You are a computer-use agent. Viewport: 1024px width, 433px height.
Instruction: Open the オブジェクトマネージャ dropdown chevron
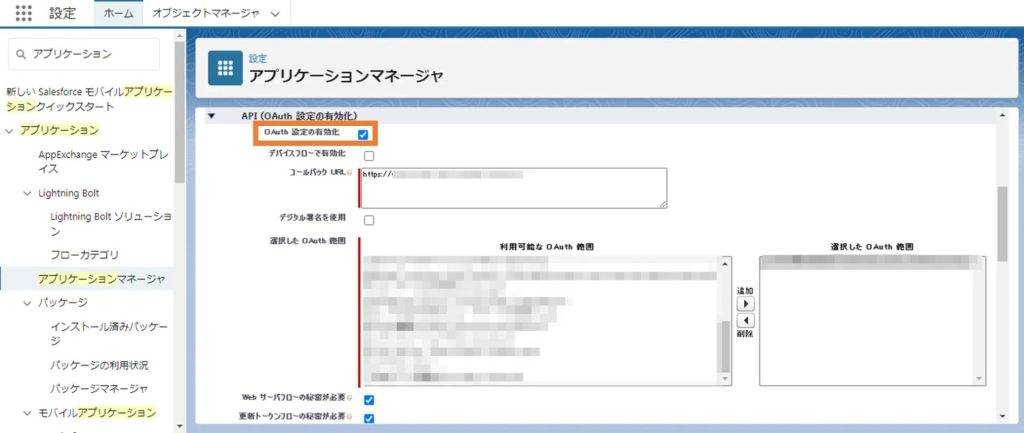pyautogui.click(x=275, y=14)
